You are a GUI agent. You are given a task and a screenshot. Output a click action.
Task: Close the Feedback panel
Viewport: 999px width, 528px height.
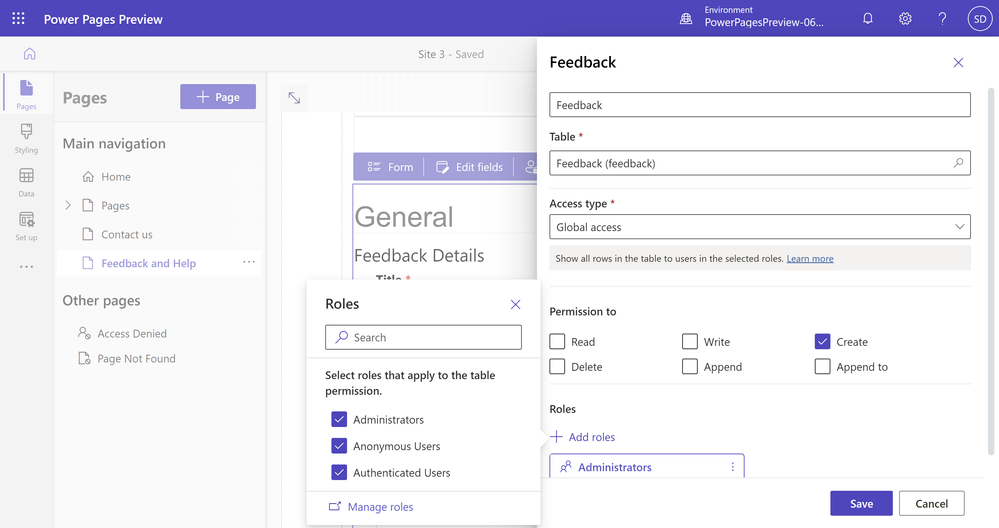pyautogui.click(x=958, y=62)
